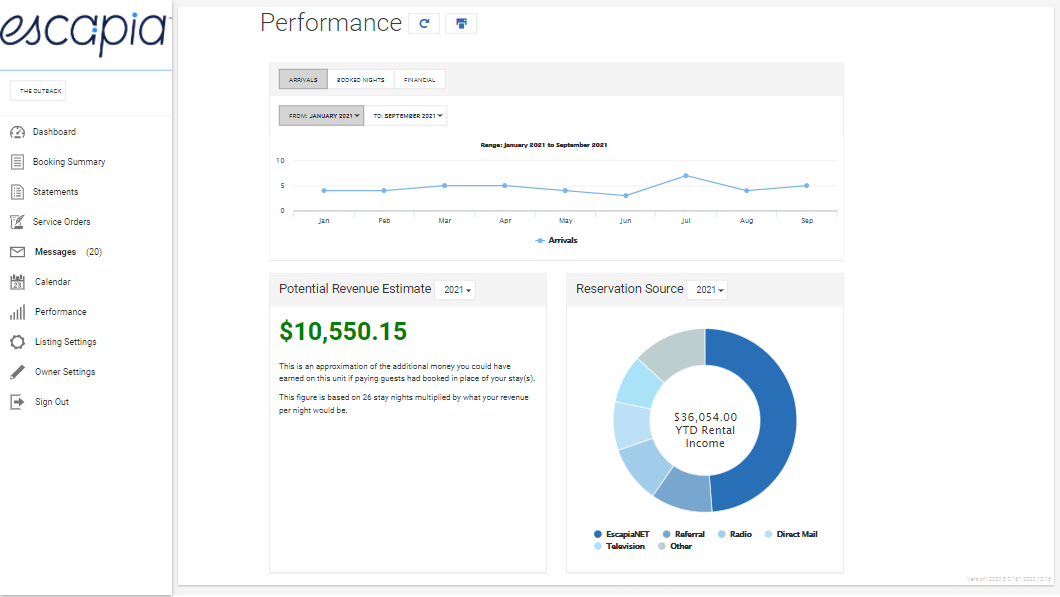Image resolution: width=1060 pixels, height=597 pixels.
Task: Toggle the Referral legend entry
Action: click(x=689, y=534)
